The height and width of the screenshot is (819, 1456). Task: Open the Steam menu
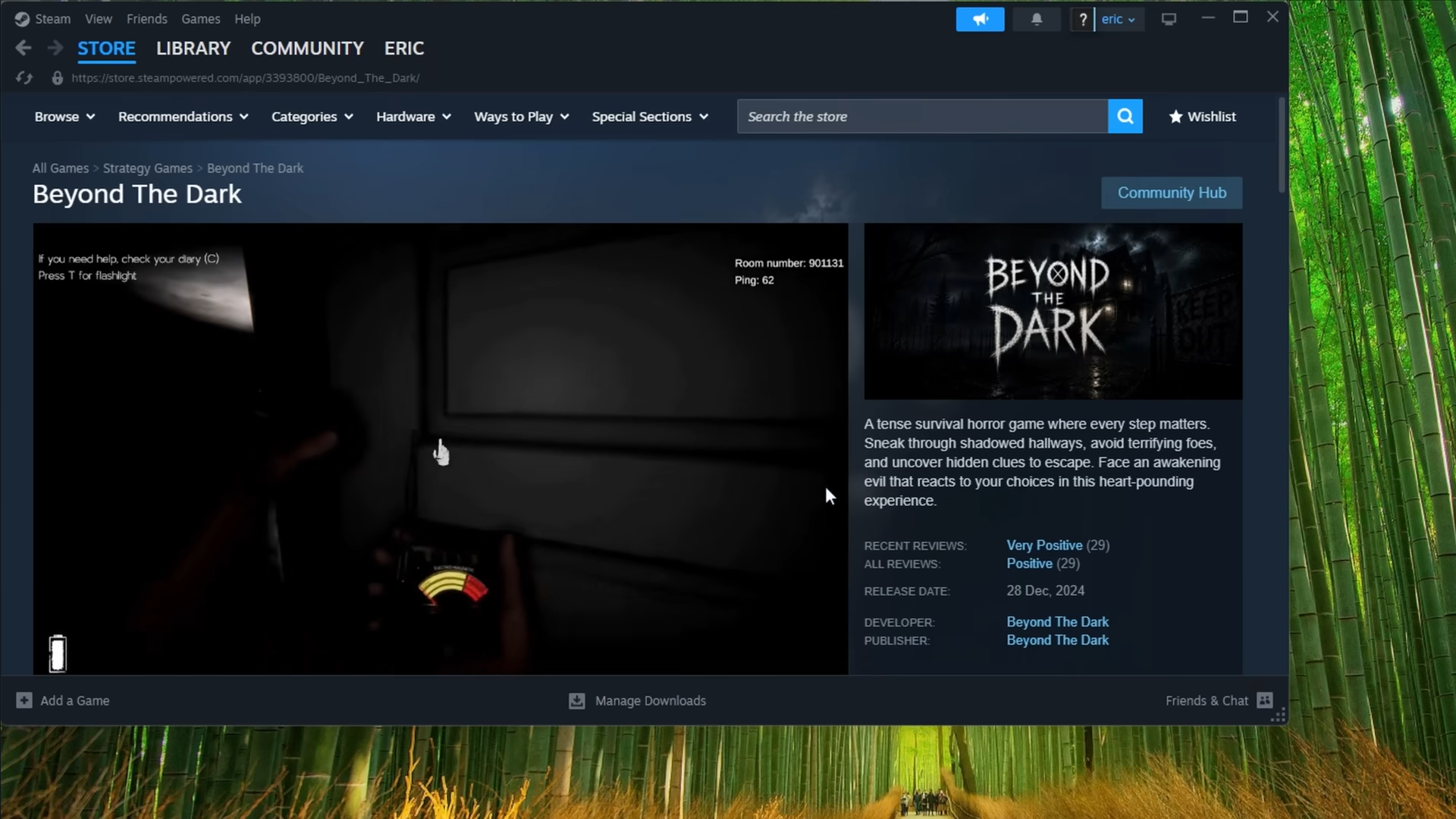point(52,19)
